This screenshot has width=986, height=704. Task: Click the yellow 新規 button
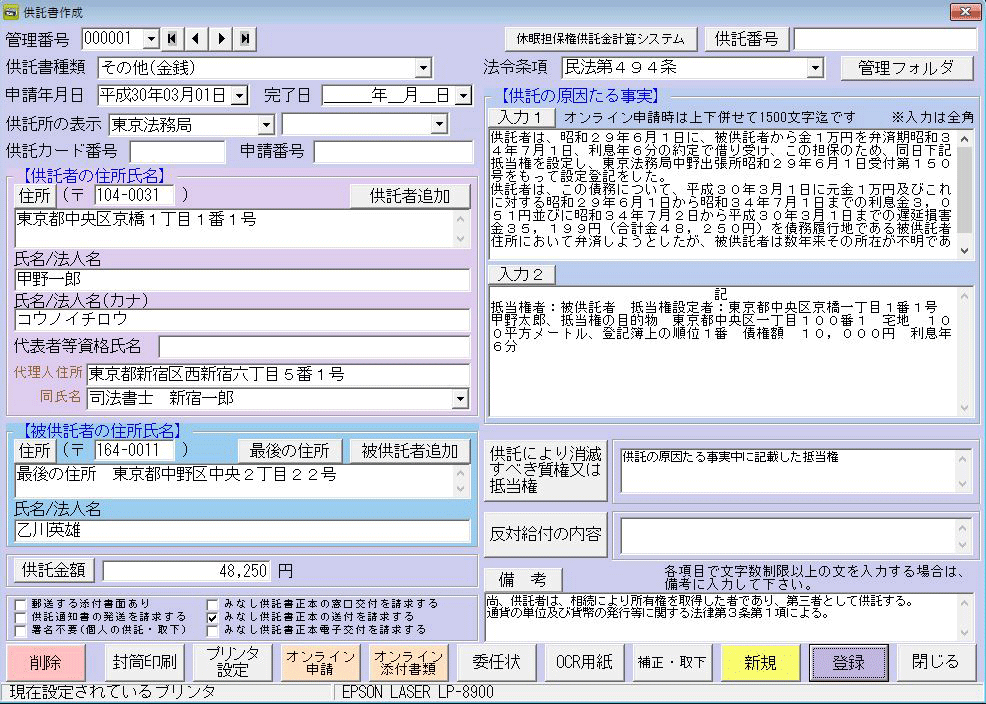(x=762, y=662)
